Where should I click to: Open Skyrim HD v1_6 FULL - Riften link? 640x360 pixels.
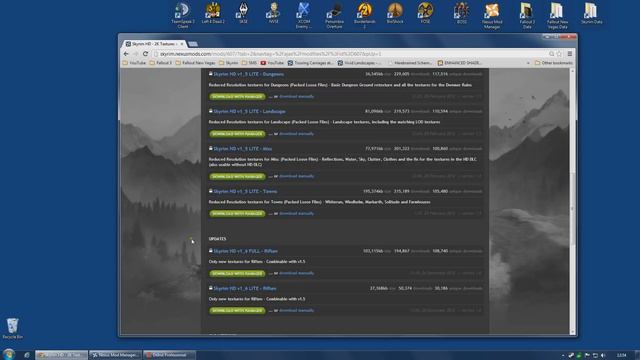point(245,251)
